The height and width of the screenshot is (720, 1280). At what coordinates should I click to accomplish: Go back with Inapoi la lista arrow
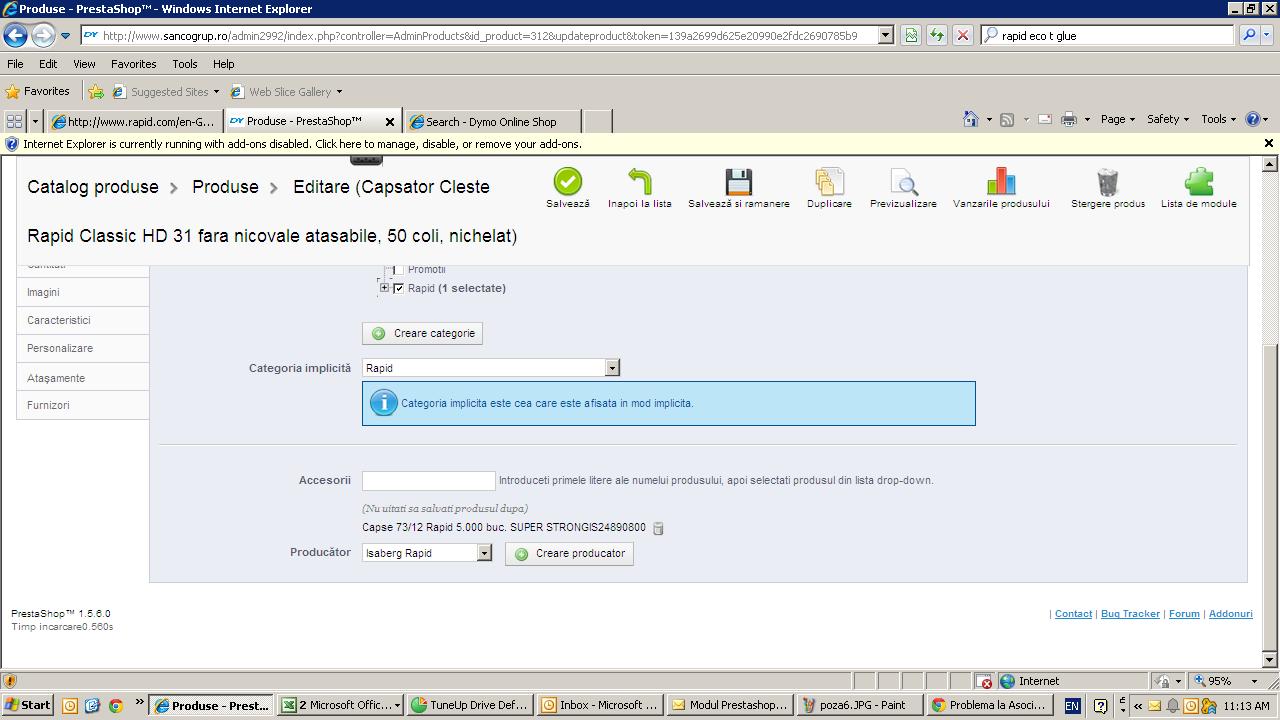click(x=640, y=181)
